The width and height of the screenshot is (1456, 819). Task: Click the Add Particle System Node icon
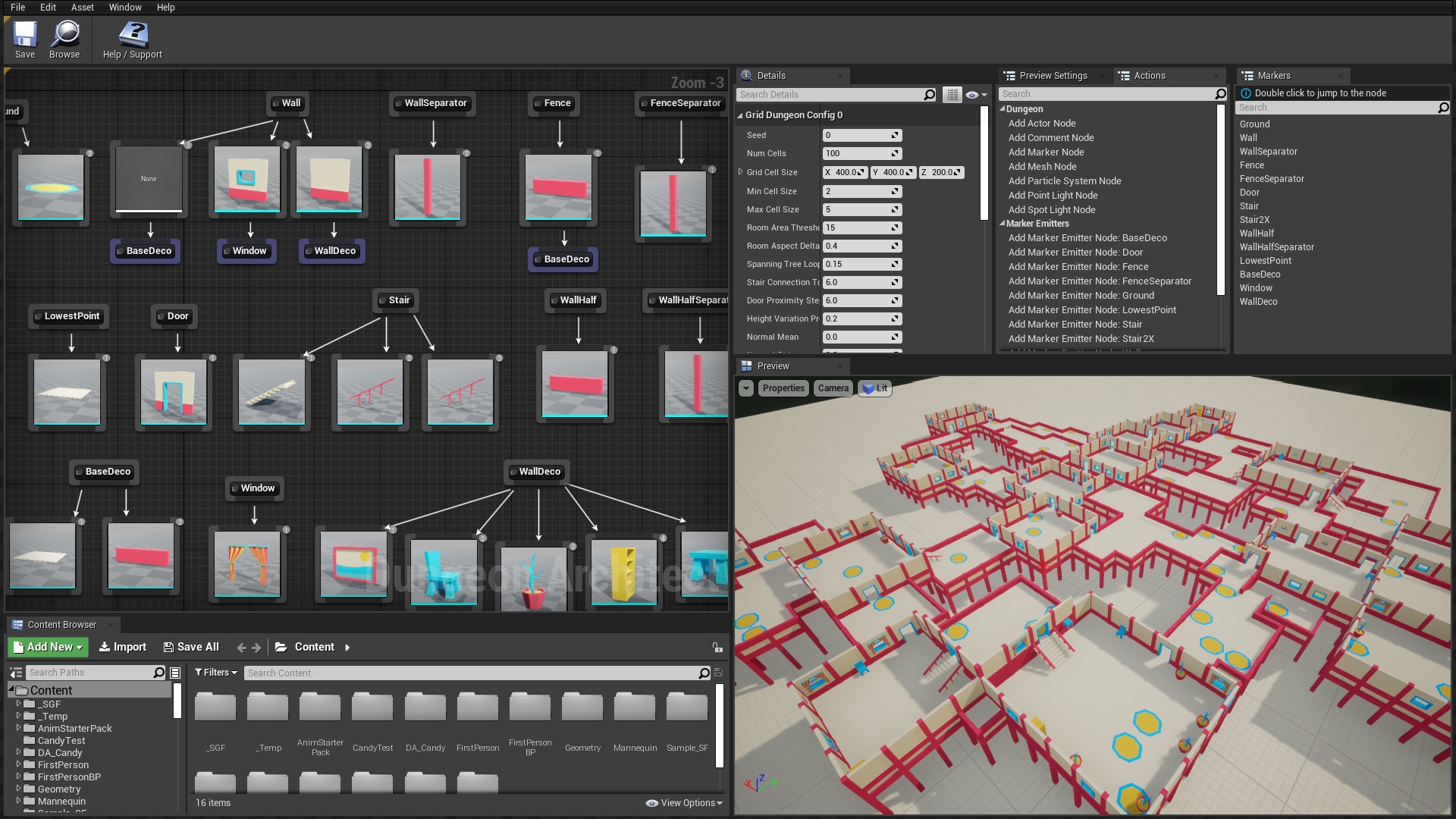click(x=1065, y=180)
